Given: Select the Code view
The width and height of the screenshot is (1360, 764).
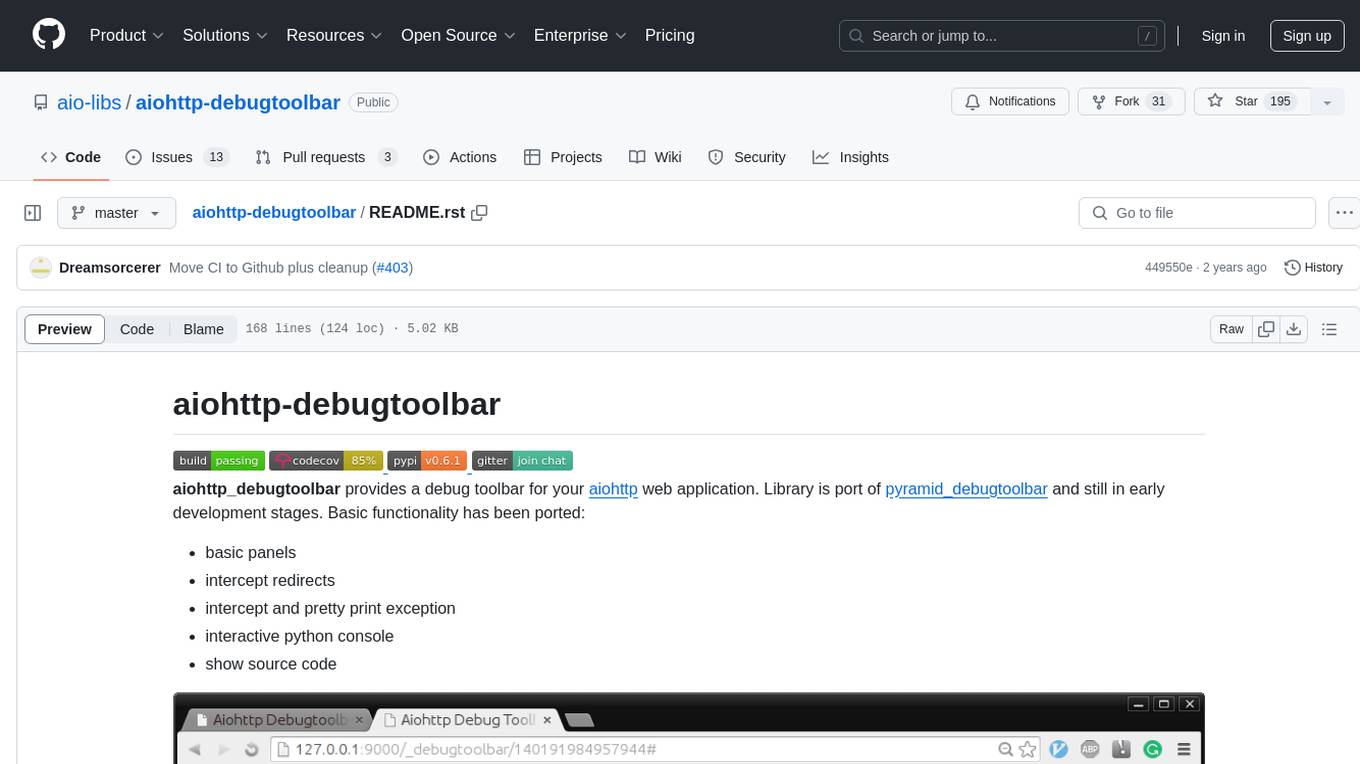Looking at the screenshot, I should tap(137, 329).
